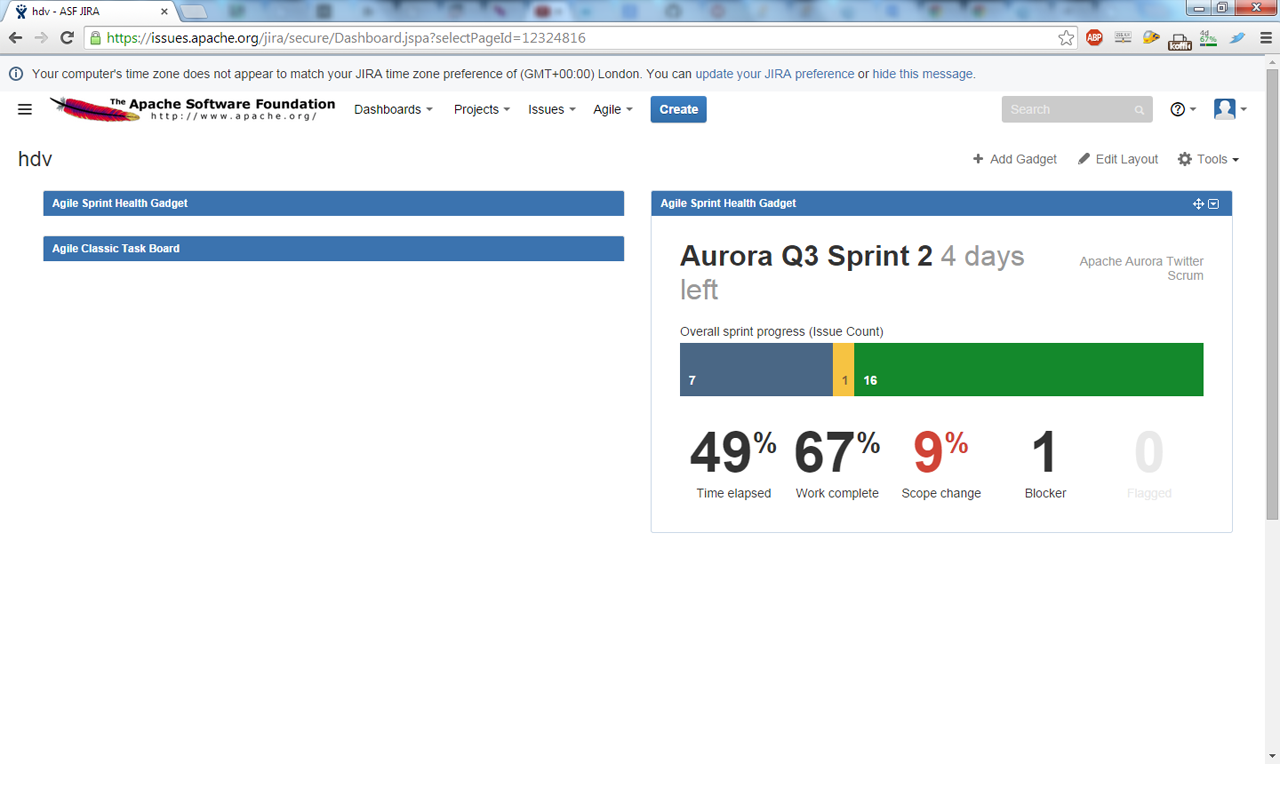Open the Tools dropdown
1280x800 pixels.
1209,159
